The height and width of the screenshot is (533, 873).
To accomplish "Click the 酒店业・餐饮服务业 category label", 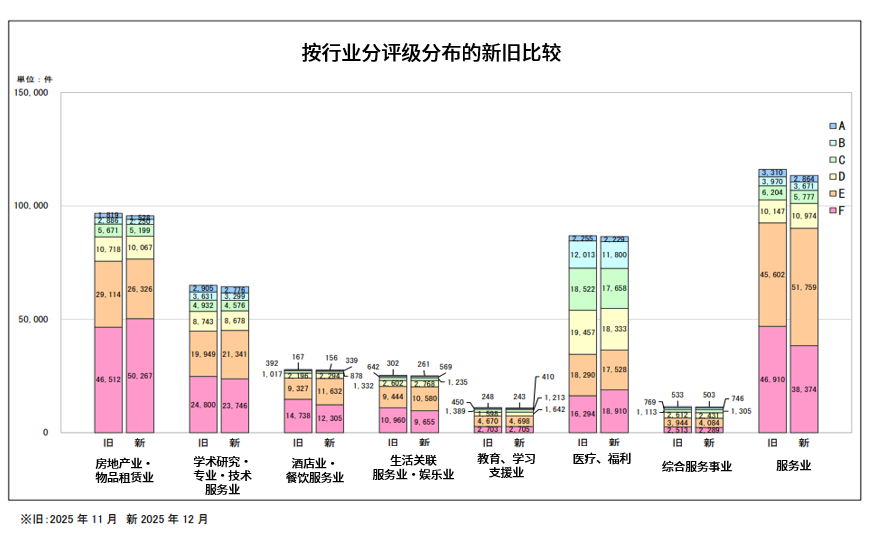I will coord(314,471).
